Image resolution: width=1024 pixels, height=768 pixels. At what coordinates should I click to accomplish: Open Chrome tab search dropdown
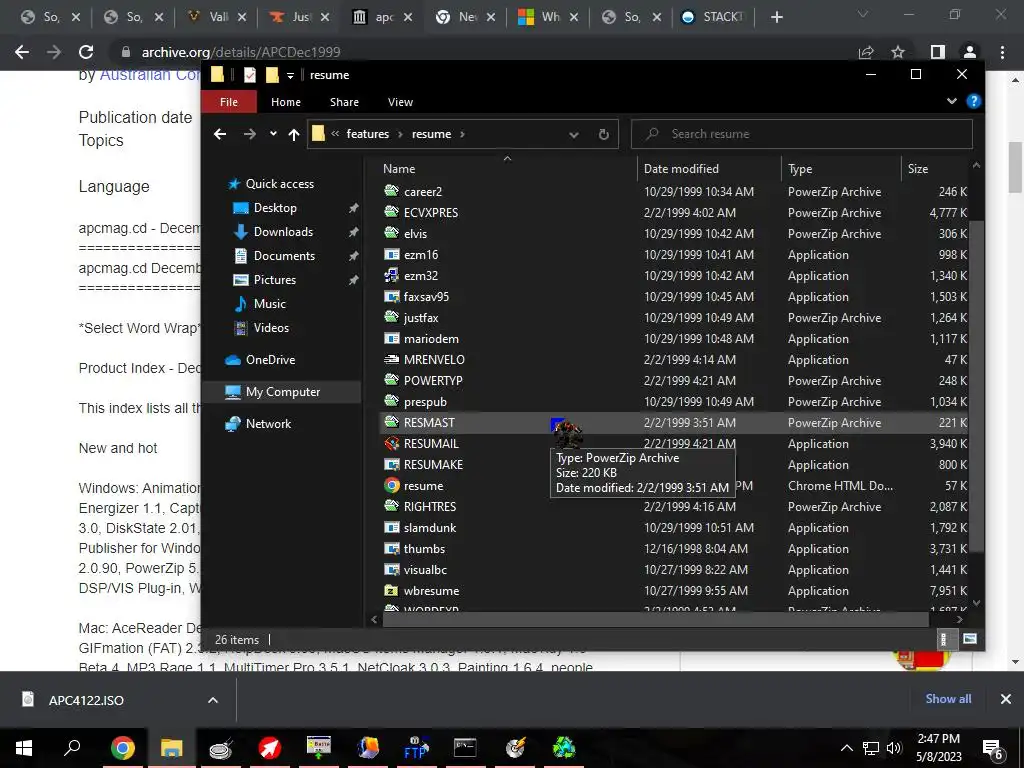(863, 14)
